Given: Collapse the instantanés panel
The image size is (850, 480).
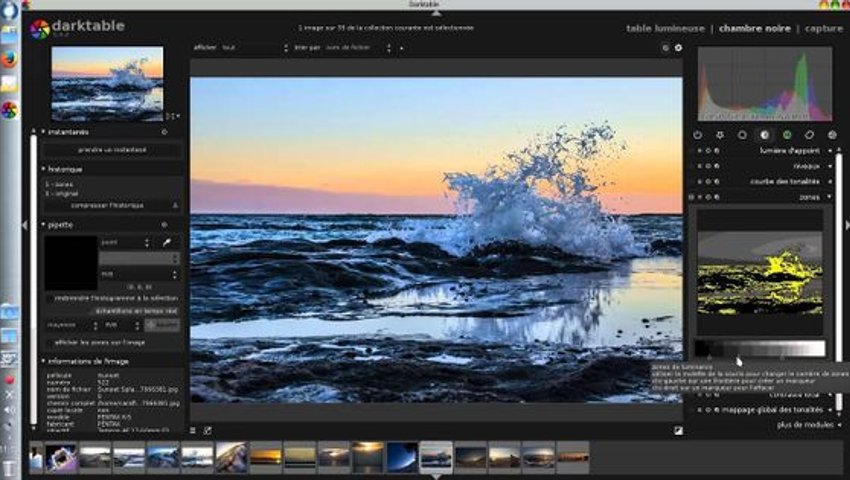Looking at the screenshot, I should pyautogui.click(x=43, y=132).
